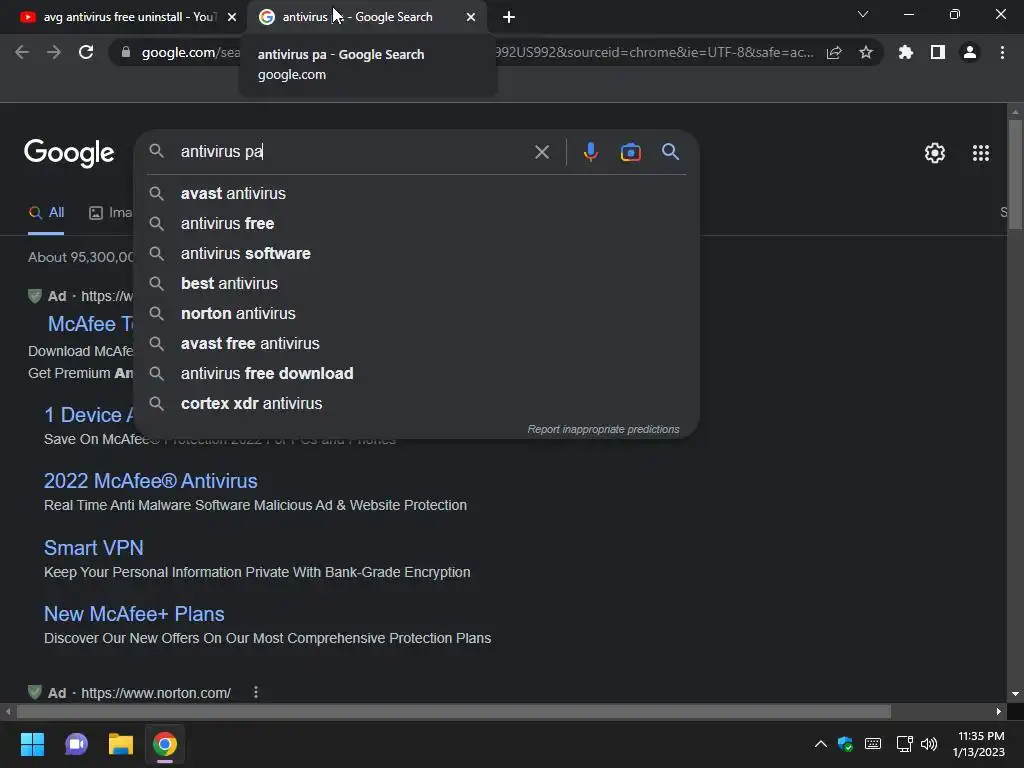The image size is (1024, 768).
Task: Choose suggestion avast antivirus
Action: click(416, 193)
